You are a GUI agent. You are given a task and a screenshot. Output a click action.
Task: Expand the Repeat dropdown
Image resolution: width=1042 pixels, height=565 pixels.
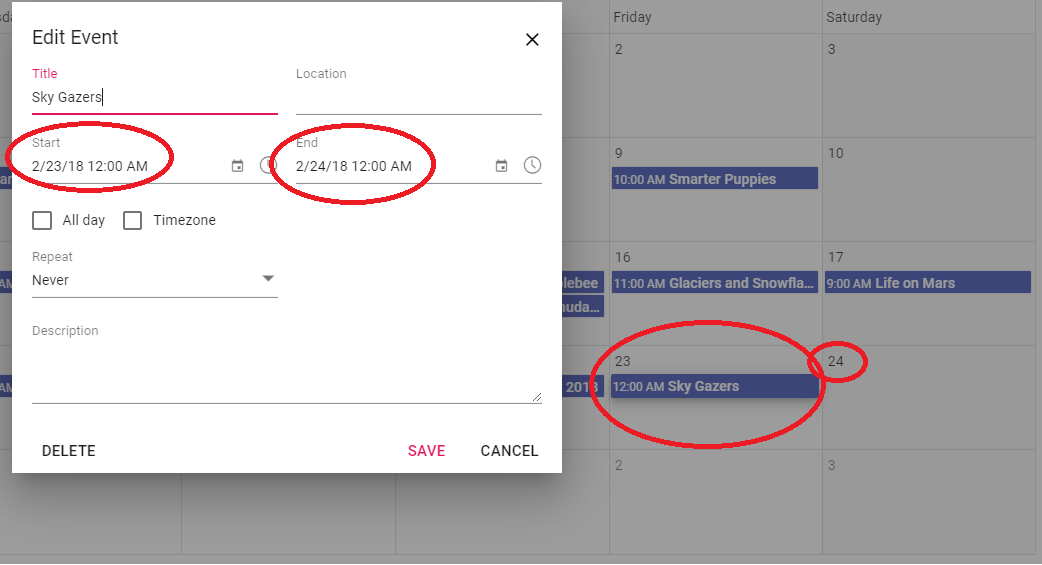(155, 280)
